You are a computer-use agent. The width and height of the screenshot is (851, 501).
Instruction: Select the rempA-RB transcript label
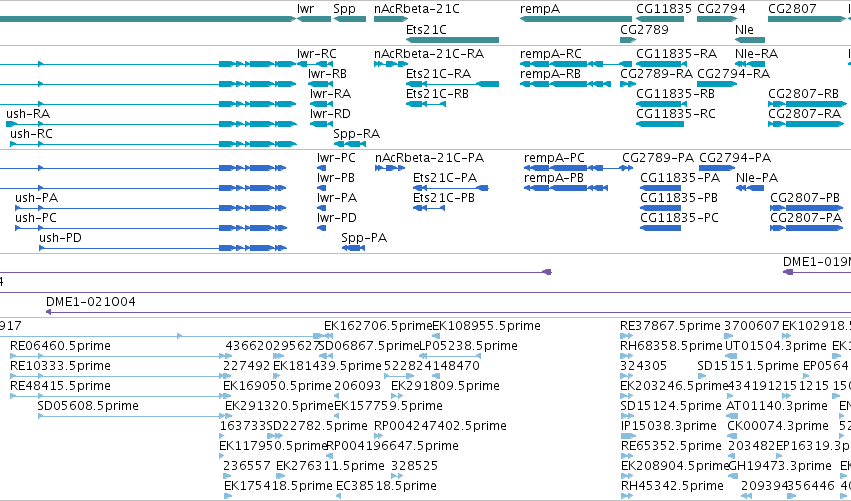pyautogui.click(x=550, y=74)
